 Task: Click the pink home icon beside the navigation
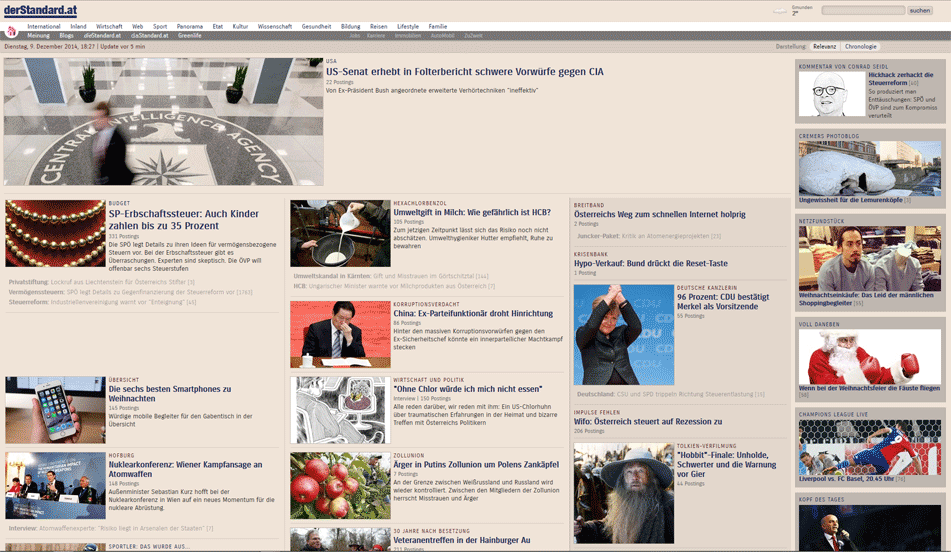[x=11, y=31]
